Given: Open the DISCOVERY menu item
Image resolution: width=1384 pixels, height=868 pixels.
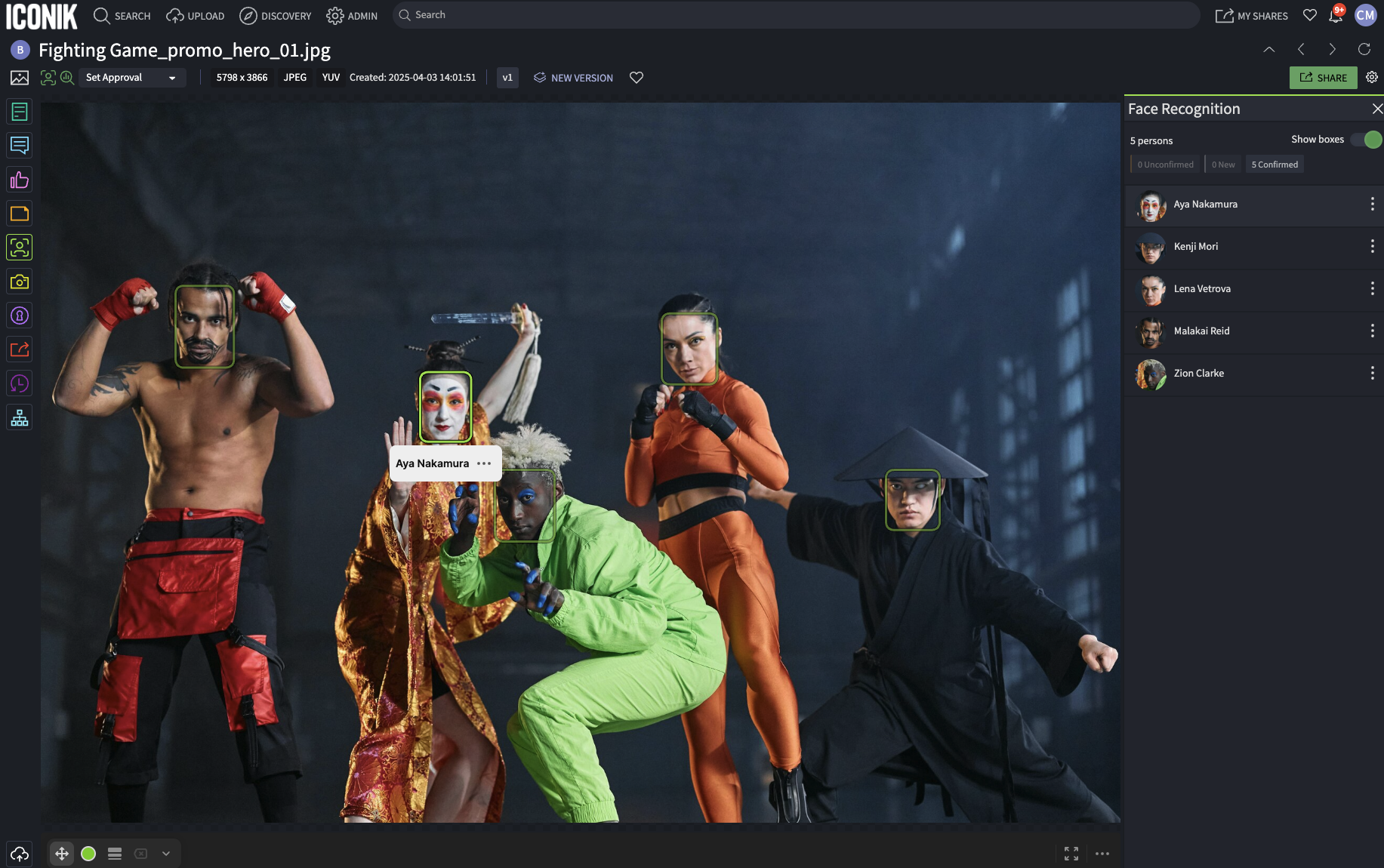Looking at the screenshot, I should point(276,16).
